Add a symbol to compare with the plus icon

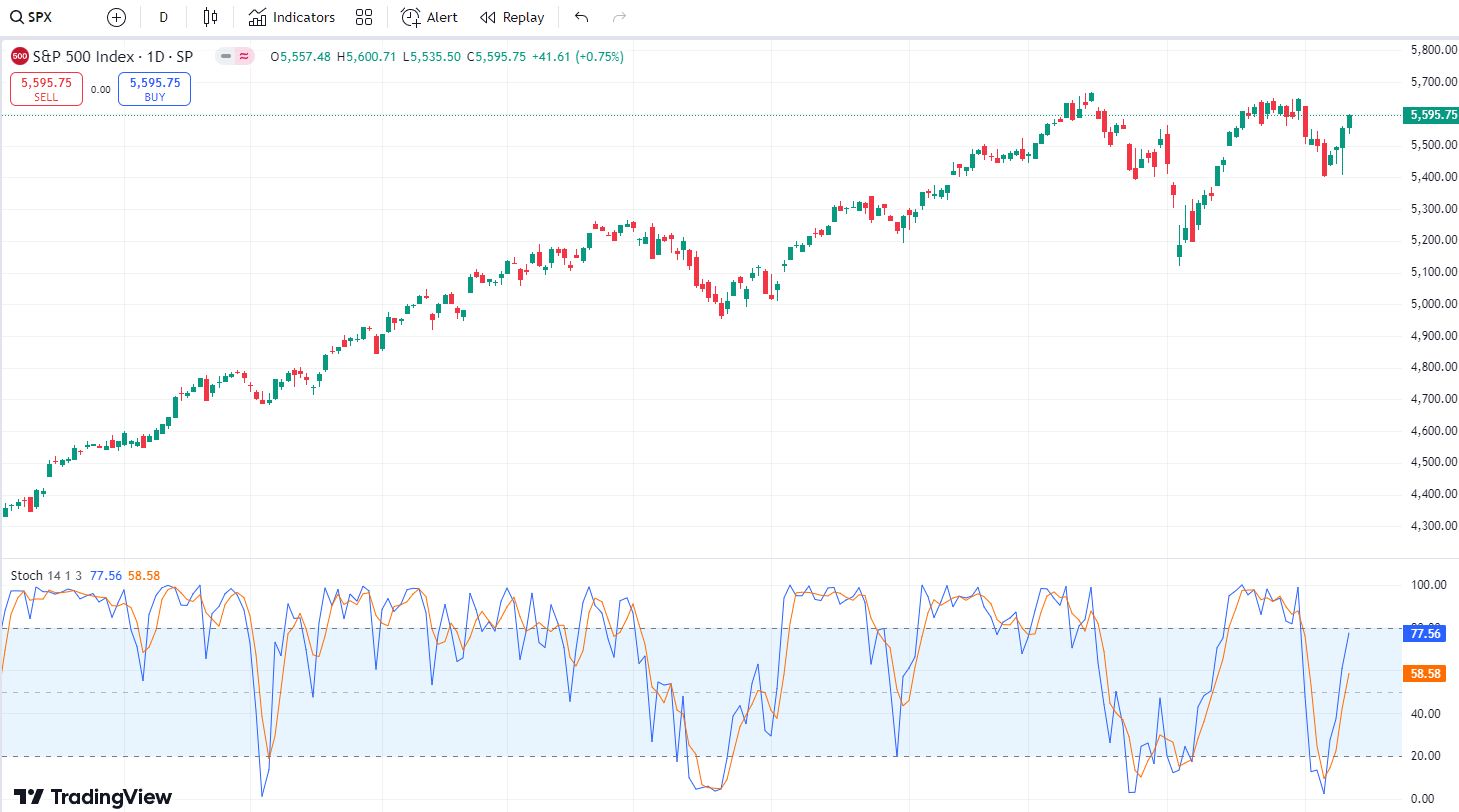[x=116, y=17]
